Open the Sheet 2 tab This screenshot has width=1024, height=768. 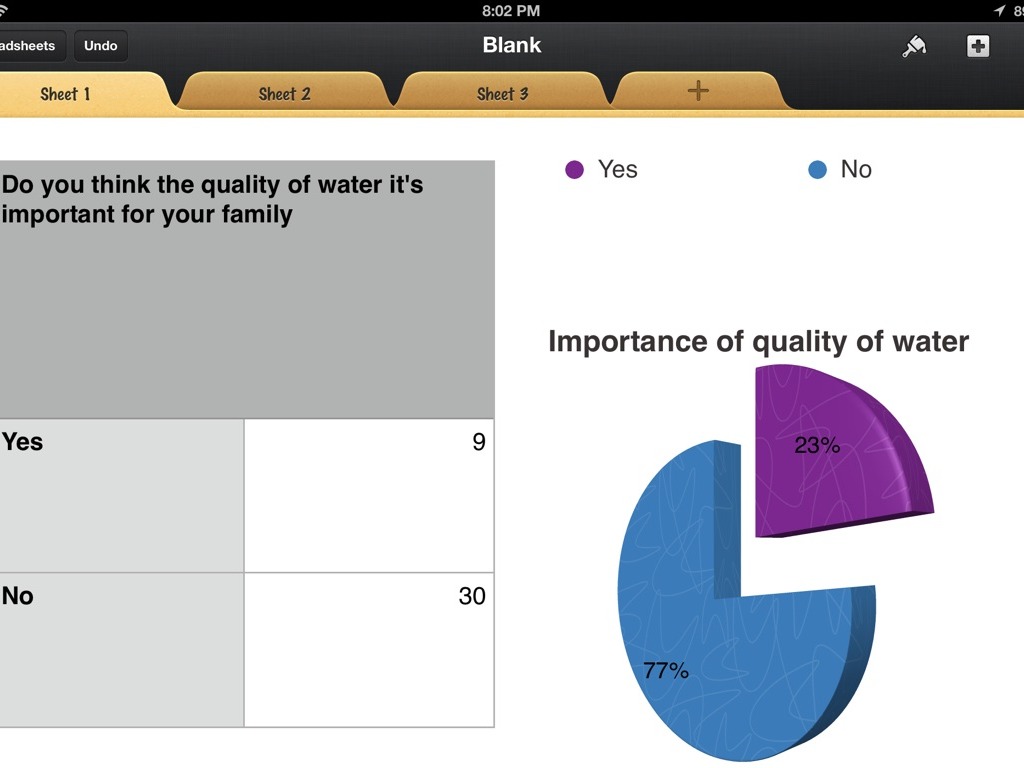(x=284, y=94)
